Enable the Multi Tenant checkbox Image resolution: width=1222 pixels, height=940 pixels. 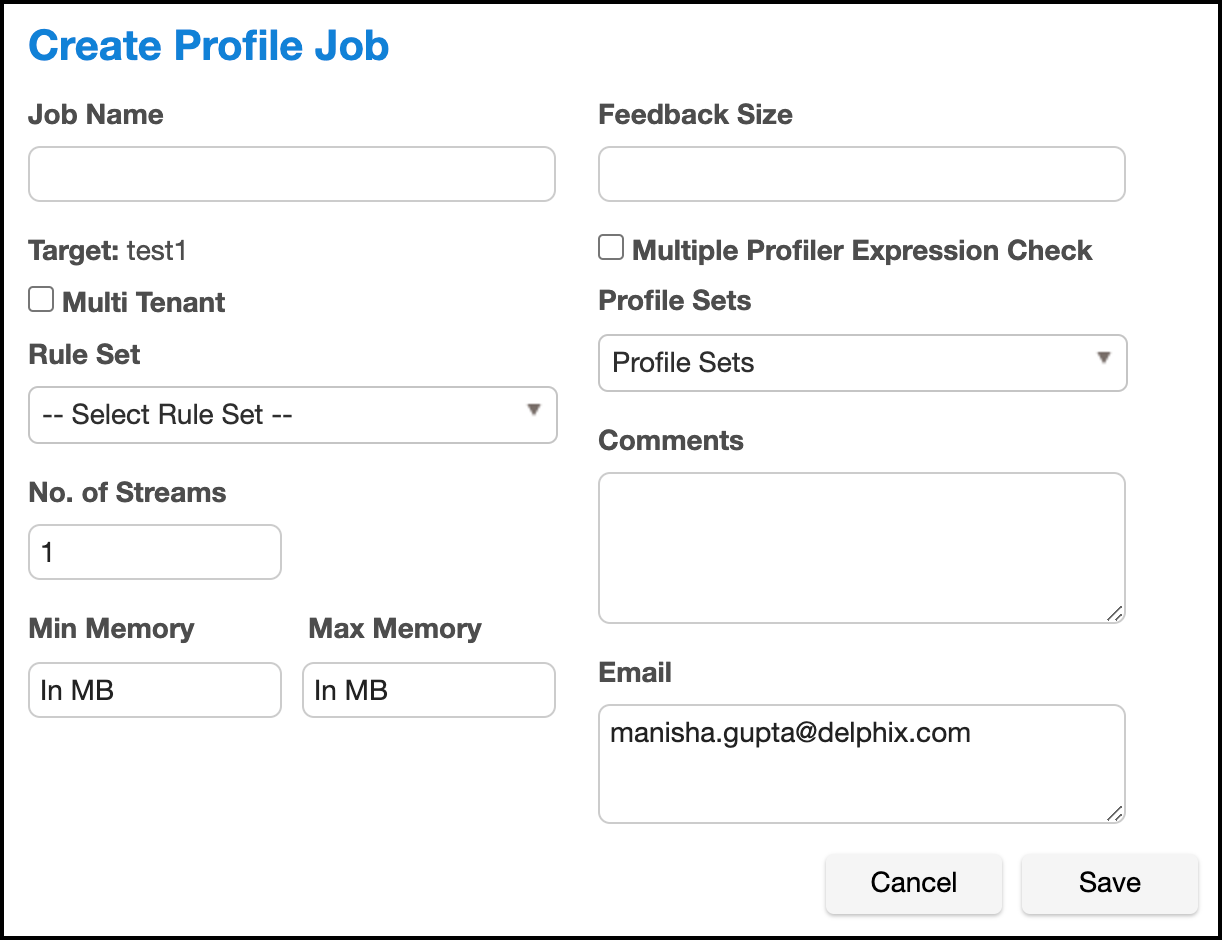pos(41,299)
